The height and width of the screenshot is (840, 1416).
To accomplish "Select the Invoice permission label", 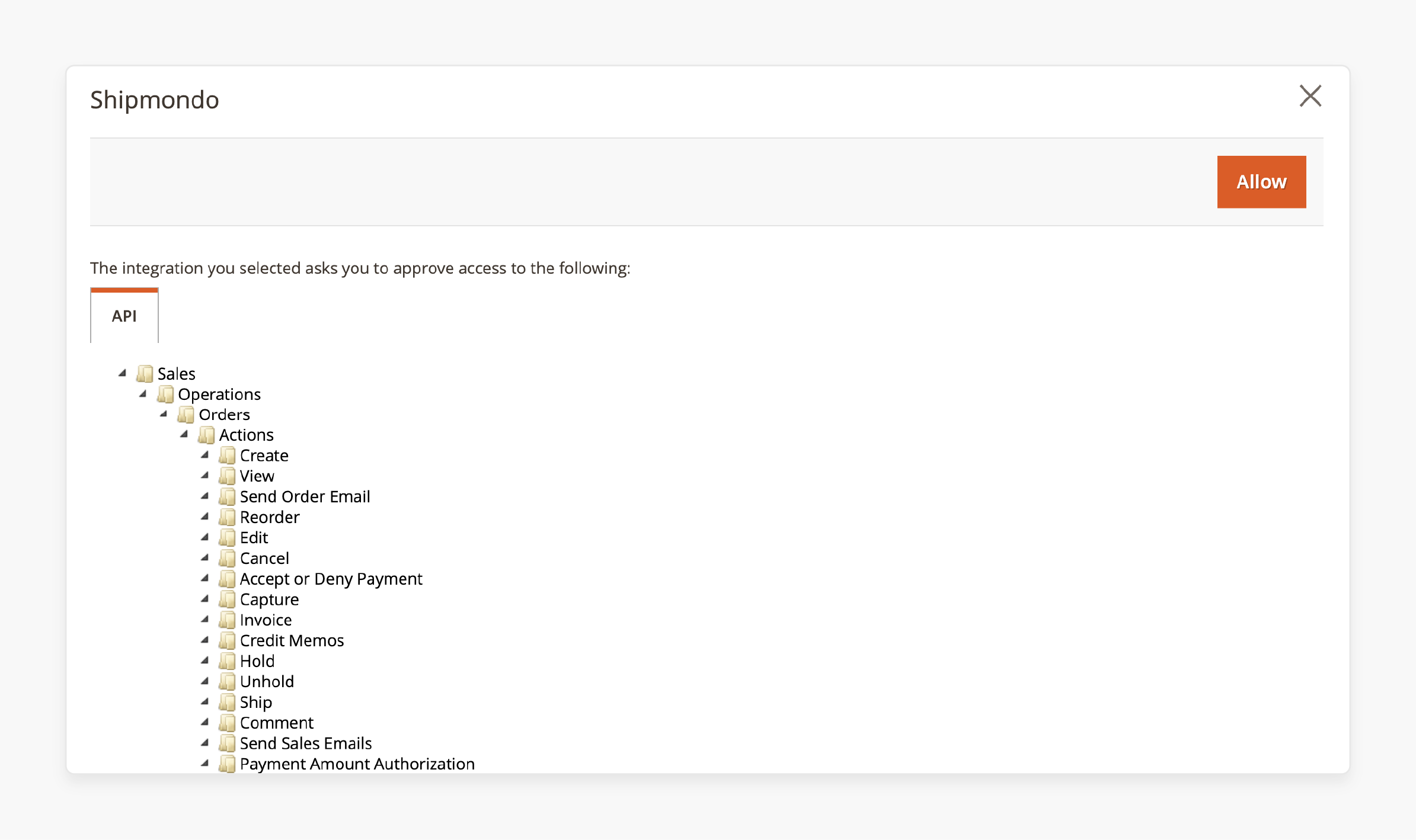I will pos(266,620).
